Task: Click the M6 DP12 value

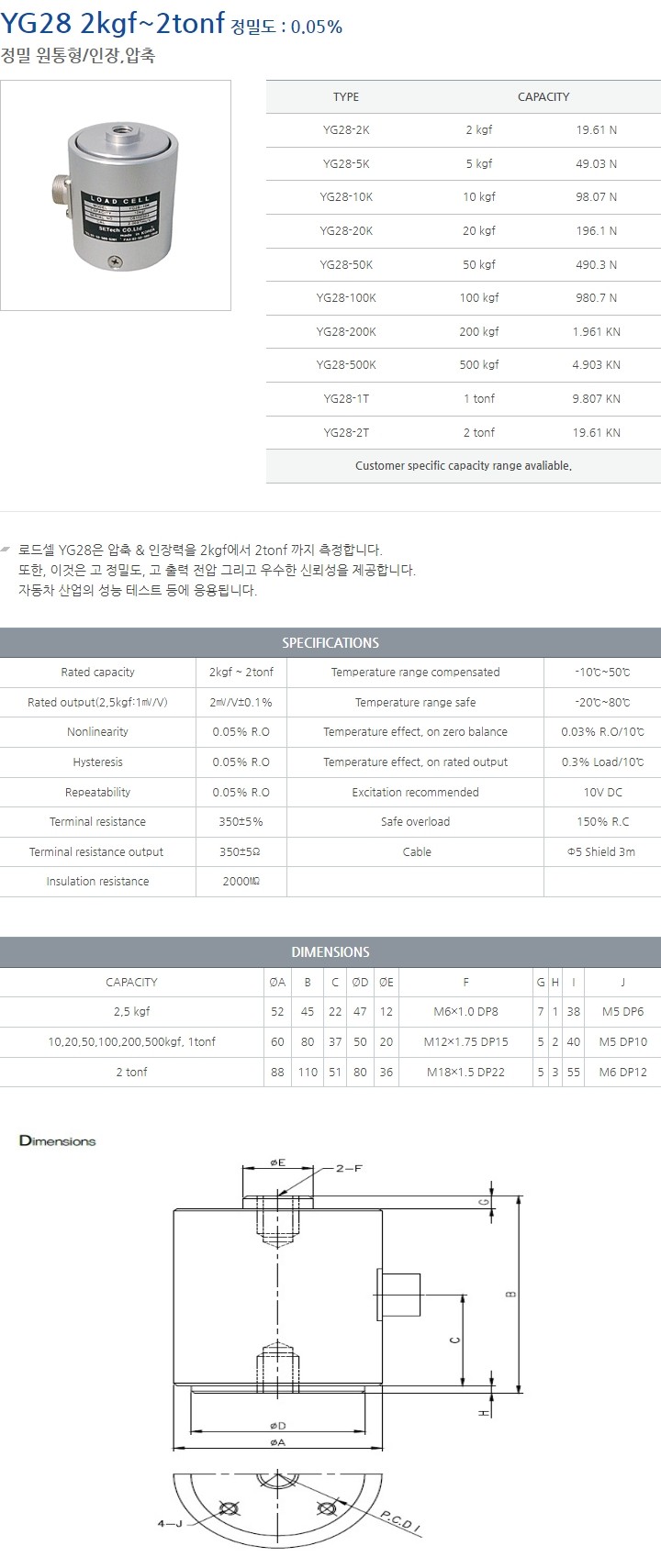Action: tap(623, 1073)
